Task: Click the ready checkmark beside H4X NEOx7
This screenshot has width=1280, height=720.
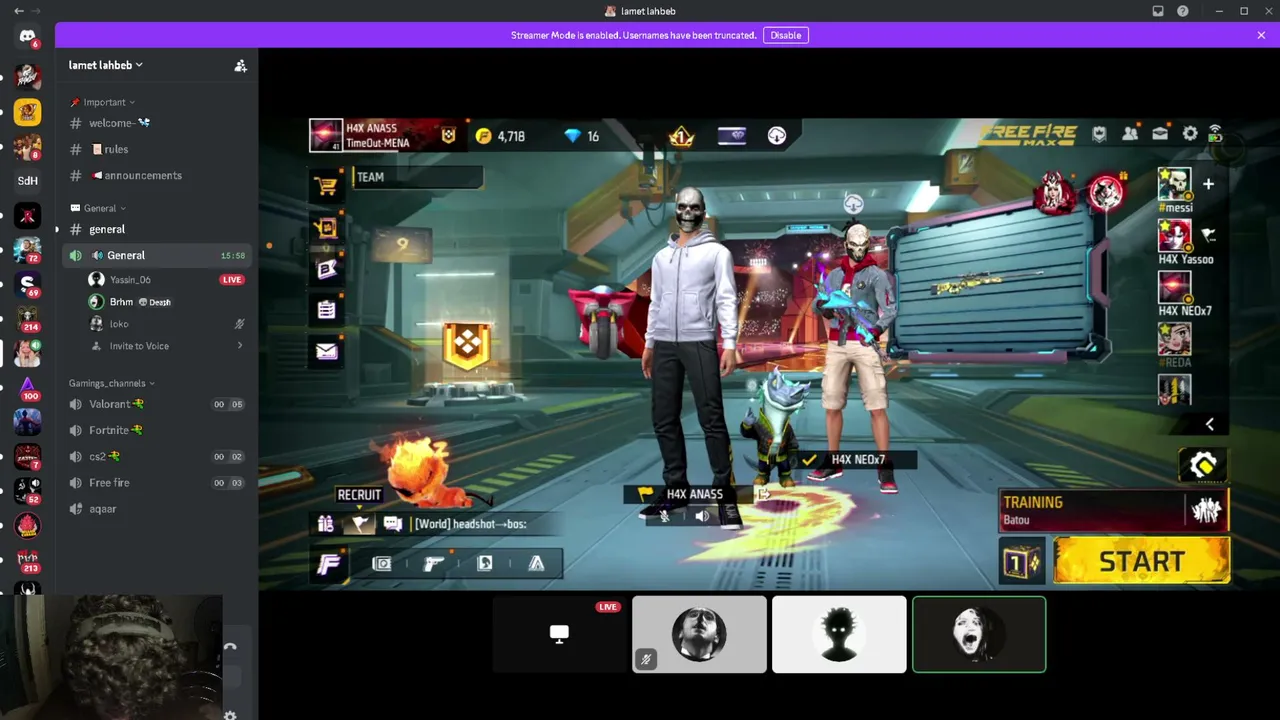Action: pos(810,460)
